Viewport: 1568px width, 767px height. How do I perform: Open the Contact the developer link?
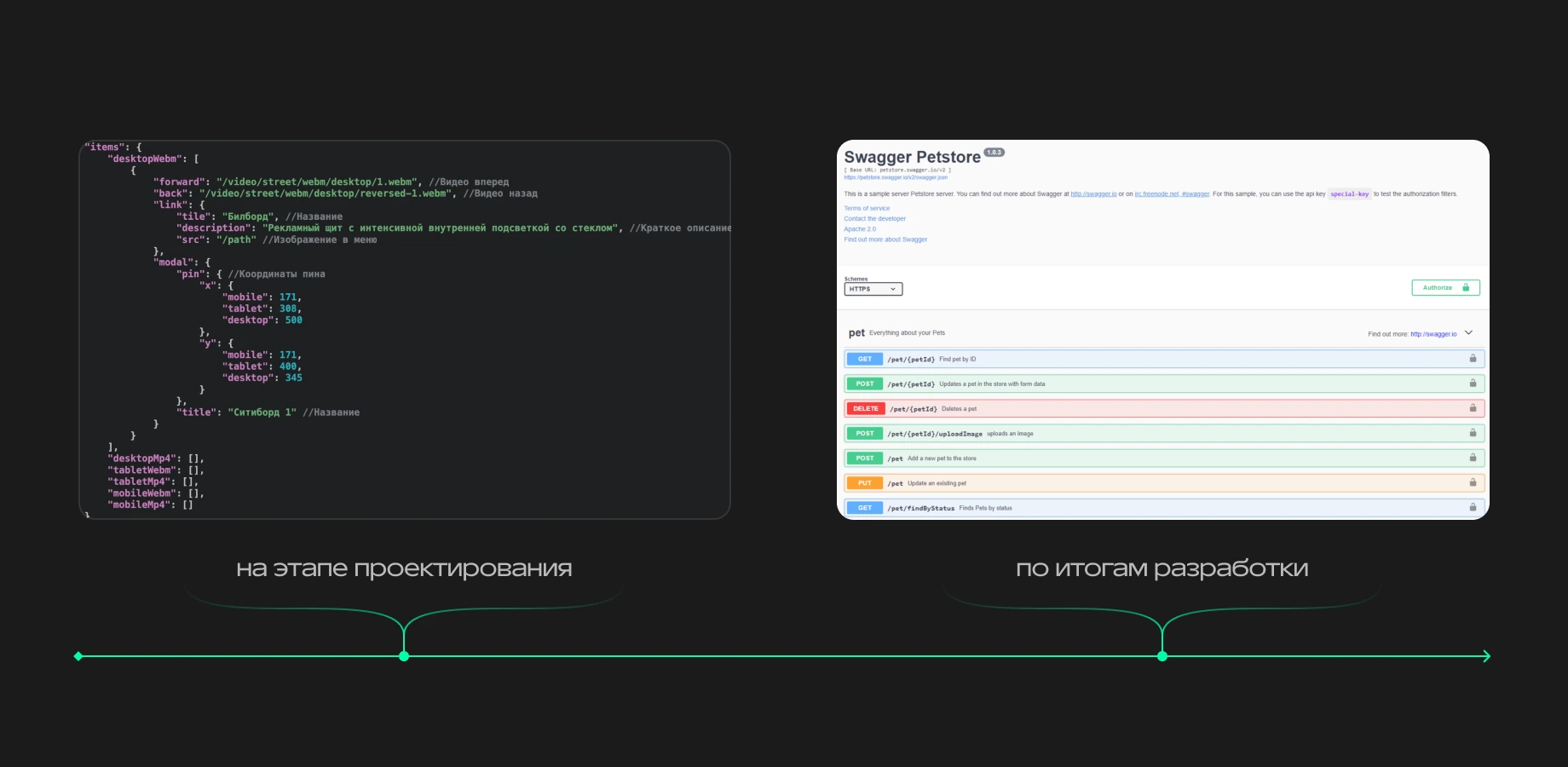(875, 218)
